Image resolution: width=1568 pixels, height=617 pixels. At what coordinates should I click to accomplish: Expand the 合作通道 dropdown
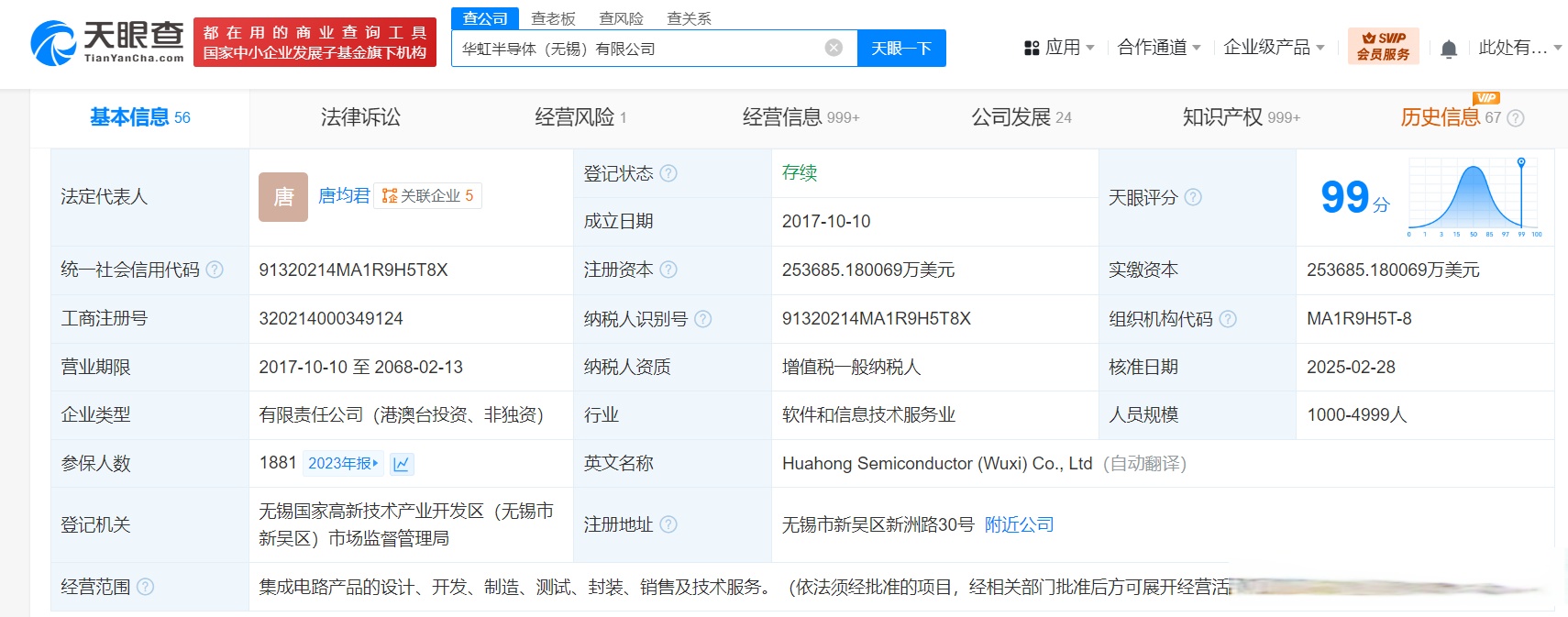pyautogui.click(x=1159, y=48)
